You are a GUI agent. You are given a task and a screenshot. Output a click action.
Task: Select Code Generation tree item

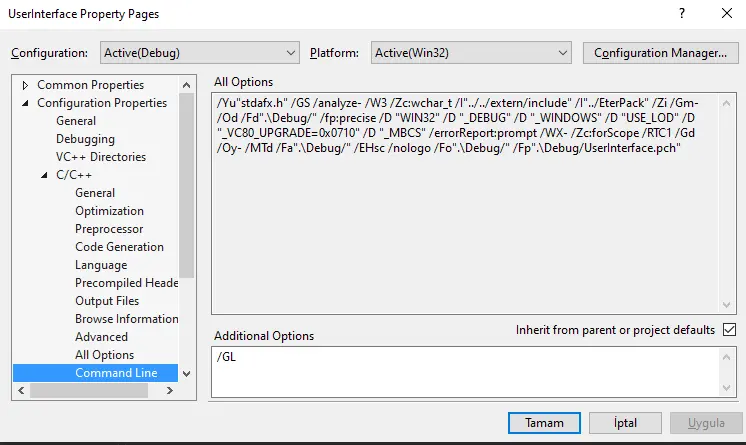point(119,247)
